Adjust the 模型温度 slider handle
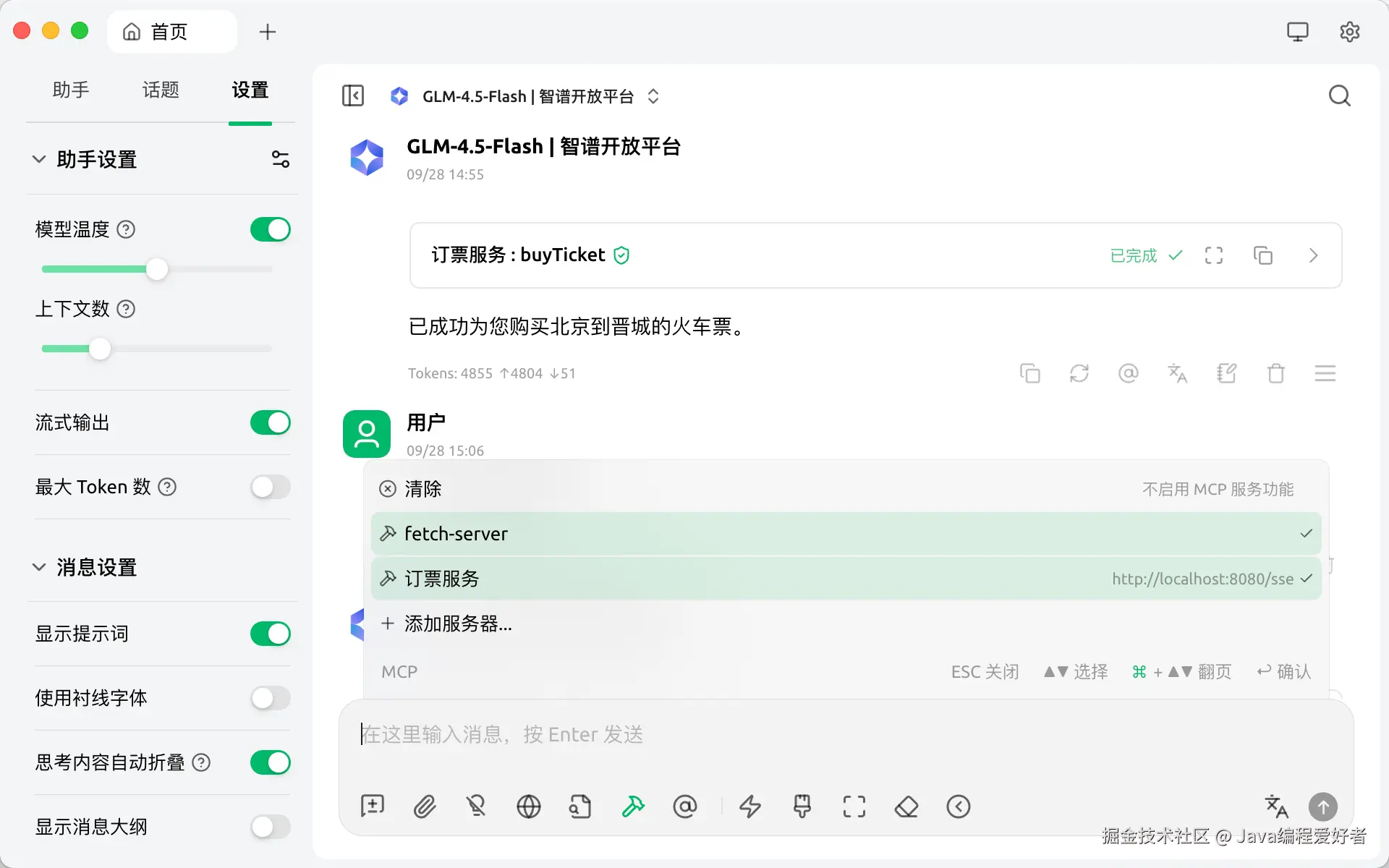 point(156,269)
